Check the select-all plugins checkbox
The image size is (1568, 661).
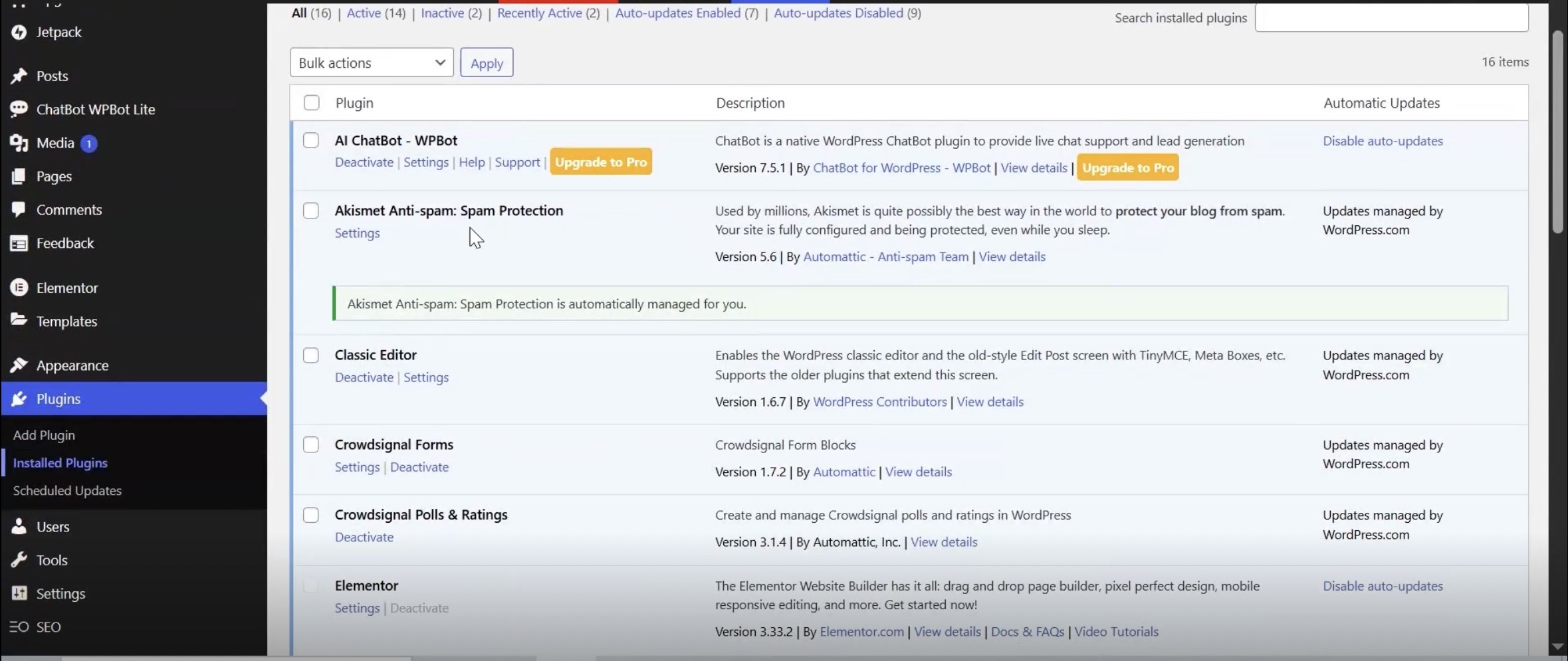point(312,102)
